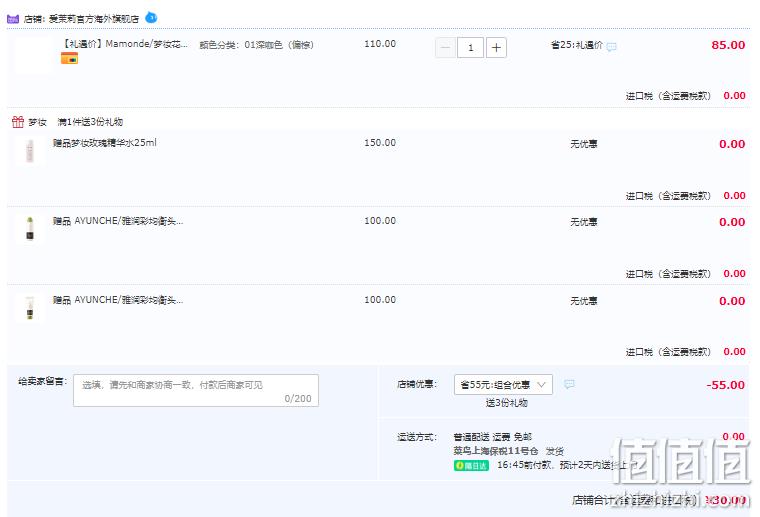760x517 pixels.
Task: Open the second AYUNCHE gift title
Action: [x=118, y=300]
